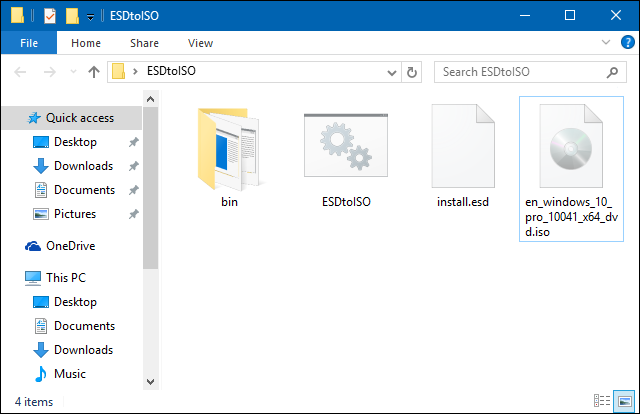Open Music under This PC
Viewport: 640px width, 414px height.
(60, 374)
